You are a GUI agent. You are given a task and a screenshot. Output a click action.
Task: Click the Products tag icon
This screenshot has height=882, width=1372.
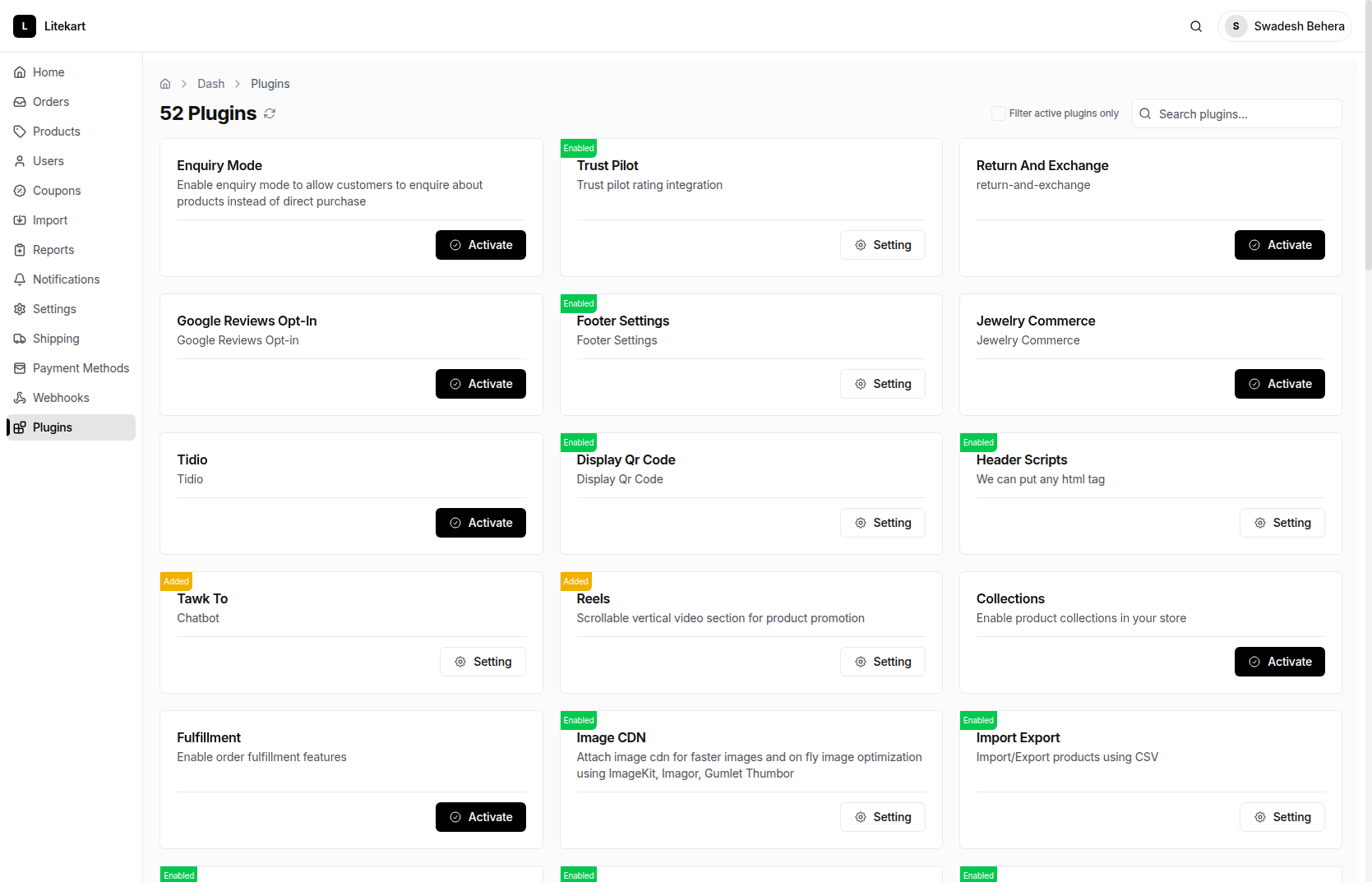click(20, 132)
